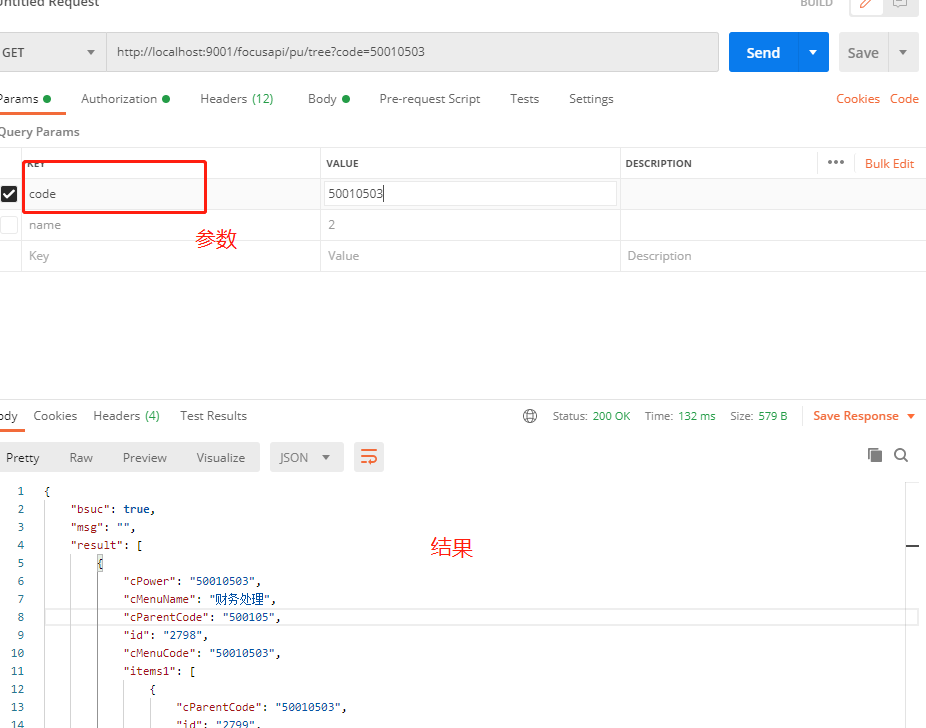The width and height of the screenshot is (926, 728).
Task: Click Bulk Edit
Action: click(x=889, y=164)
